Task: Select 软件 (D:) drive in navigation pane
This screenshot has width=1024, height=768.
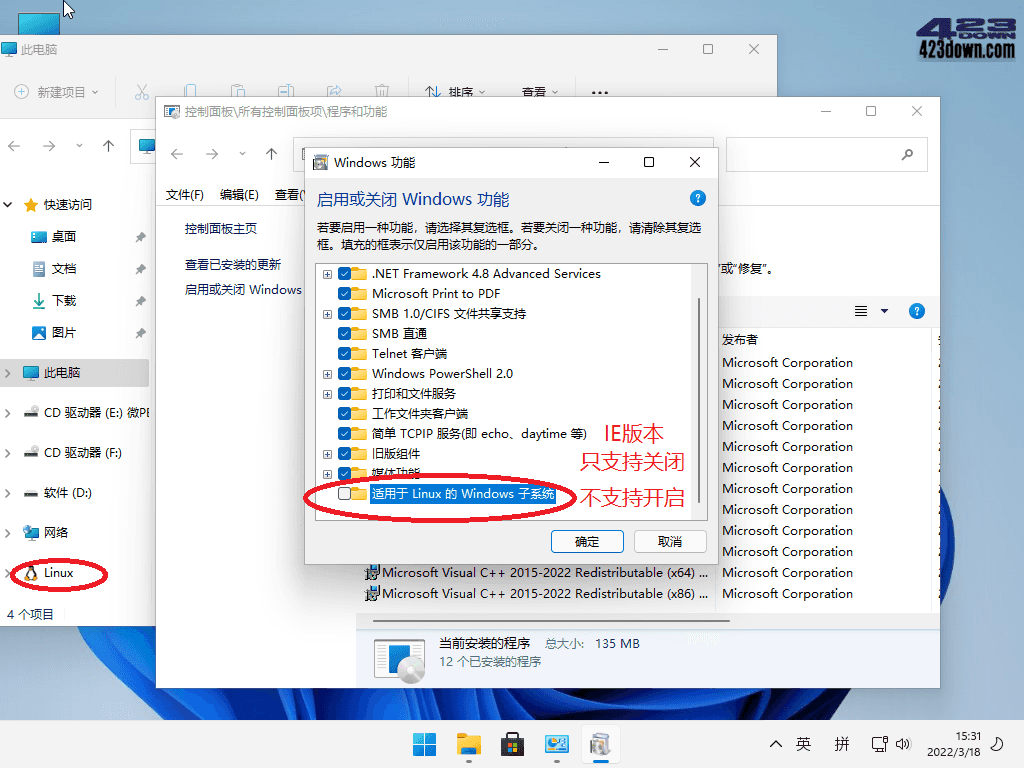Action: tap(57, 492)
